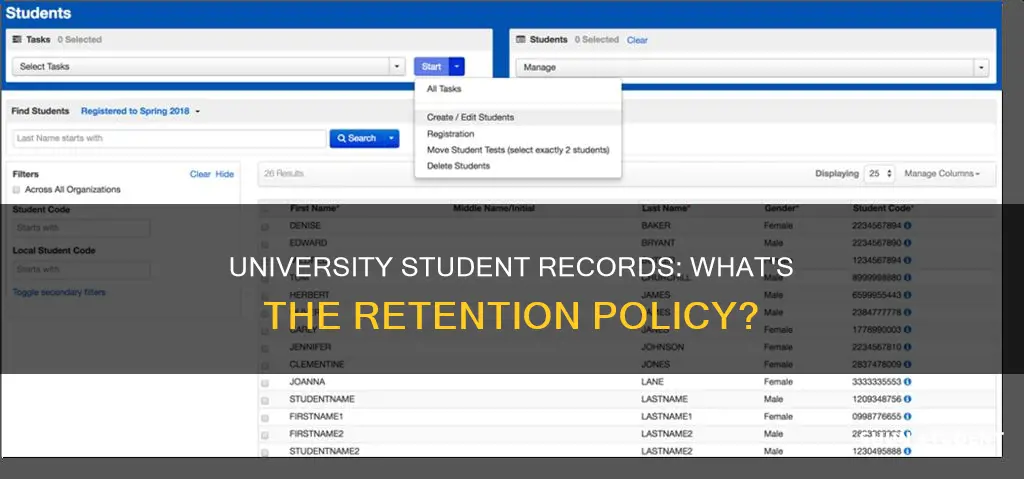The image size is (1024, 479).
Task: Click the 26 Results count text
Action: coord(283,174)
